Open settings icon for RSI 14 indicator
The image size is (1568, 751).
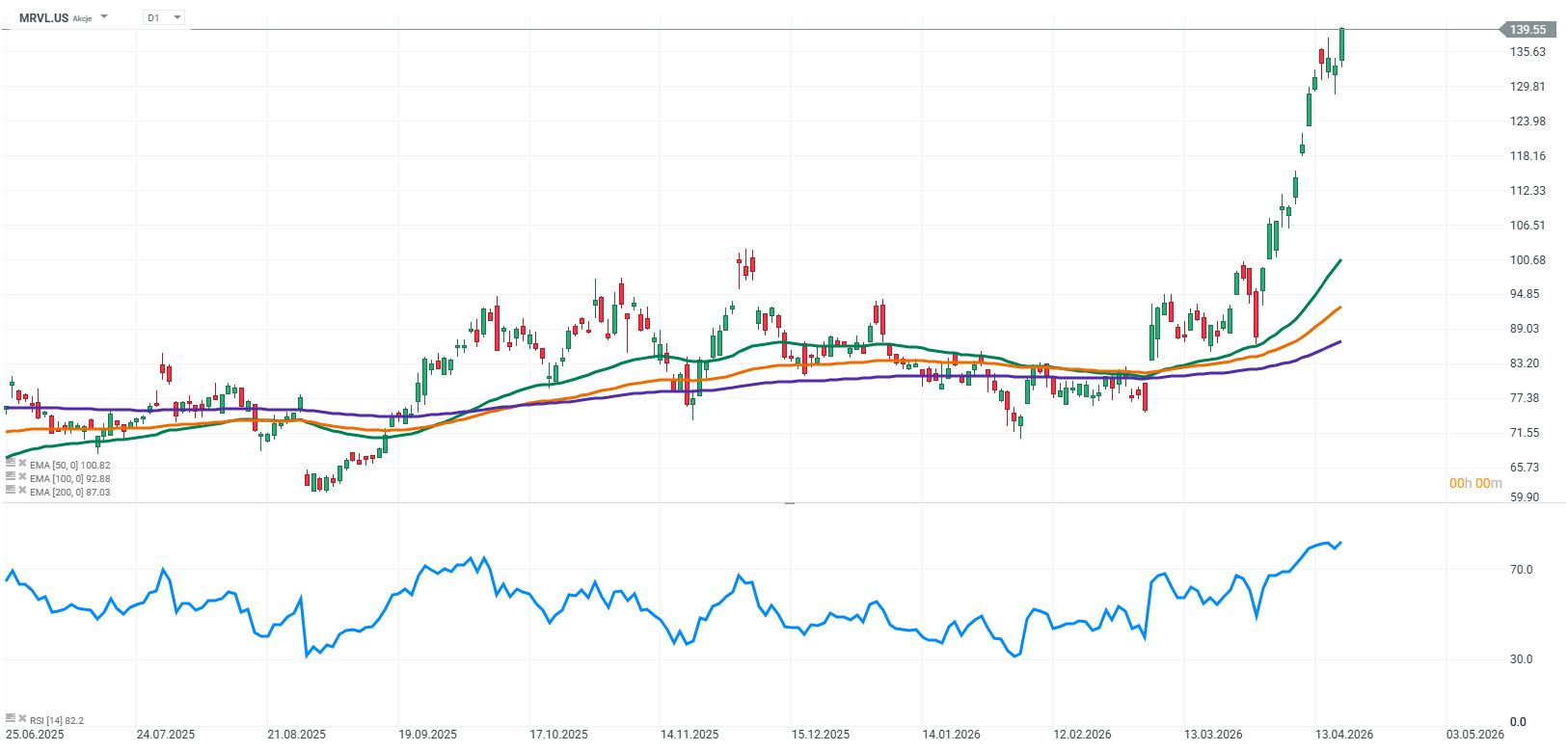pyautogui.click(x=11, y=719)
